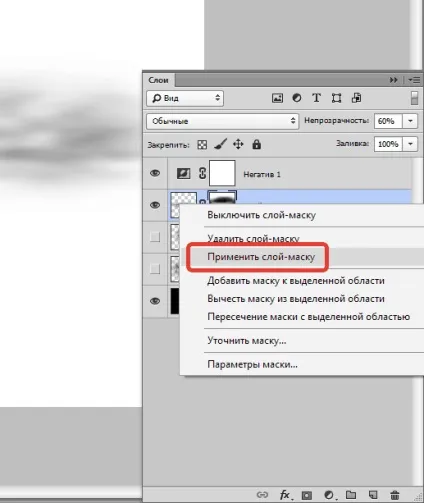
Task: Click the Негатив 1 white mask thumbnail
Action: pos(222,173)
